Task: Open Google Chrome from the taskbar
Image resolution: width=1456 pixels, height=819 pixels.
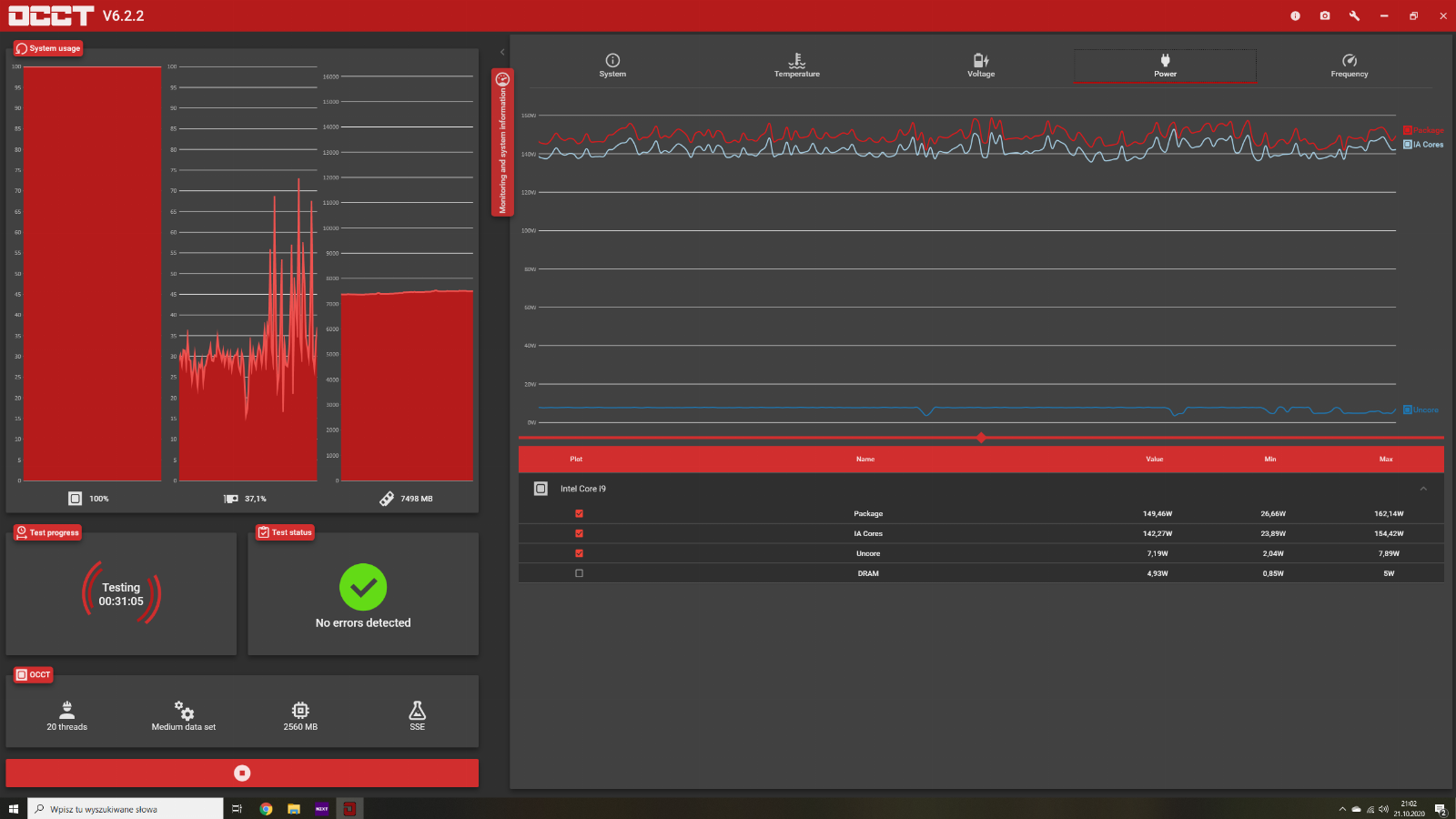Action: pyautogui.click(x=266, y=809)
